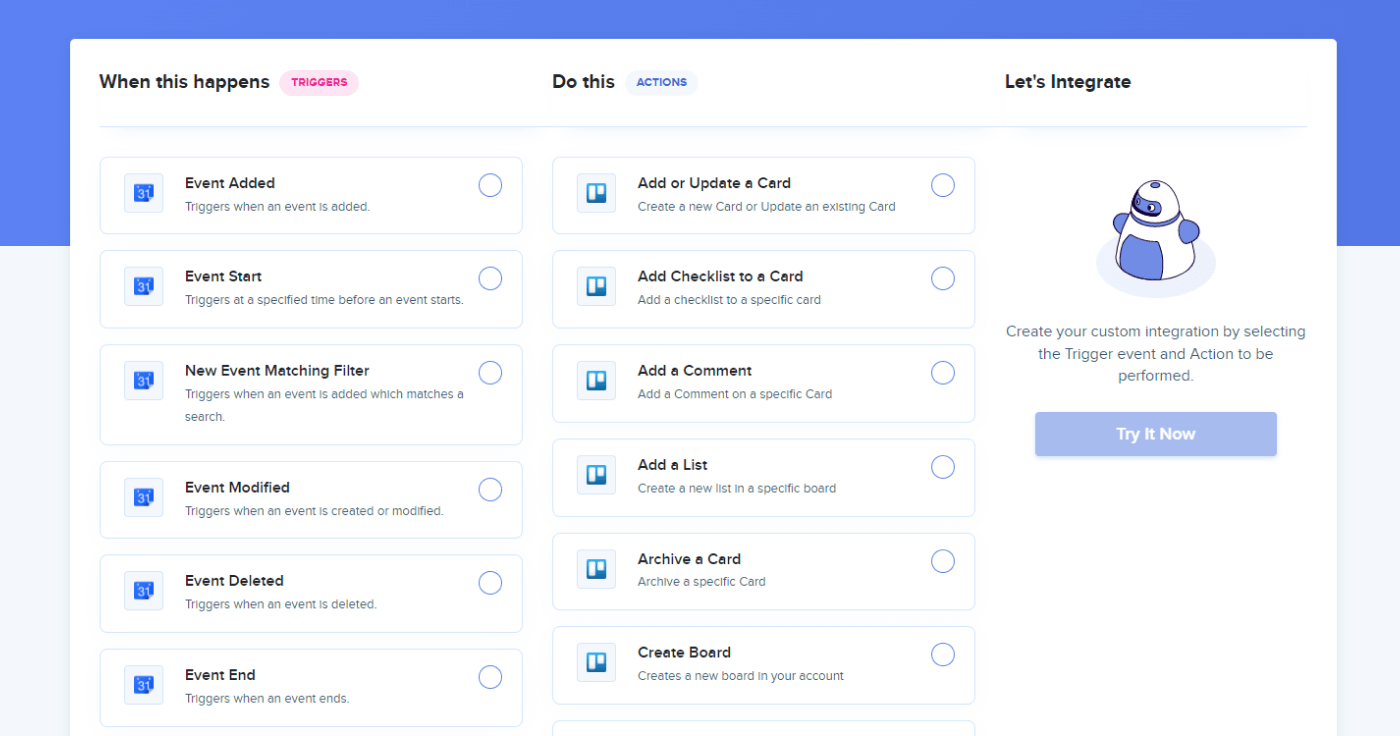1400x736 pixels.
Task: Click the calendar icon for New Event Matching Filter
Action: click(143, 380)
